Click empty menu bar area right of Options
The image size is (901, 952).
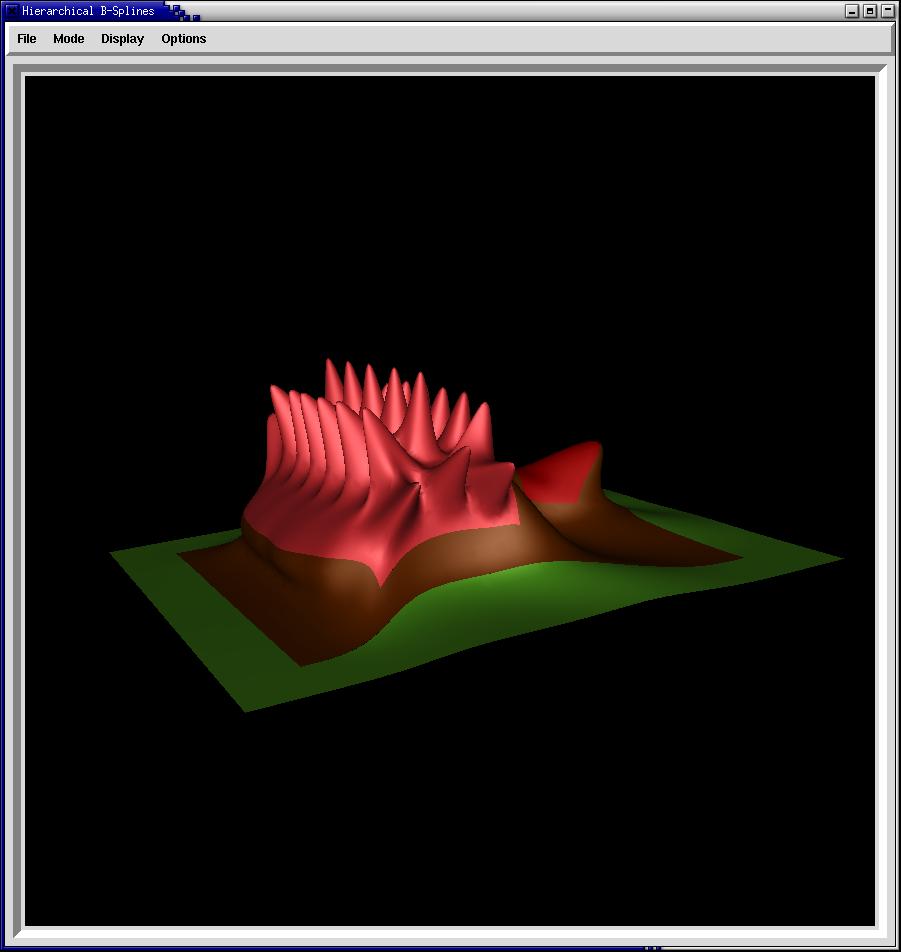point(550,39)
